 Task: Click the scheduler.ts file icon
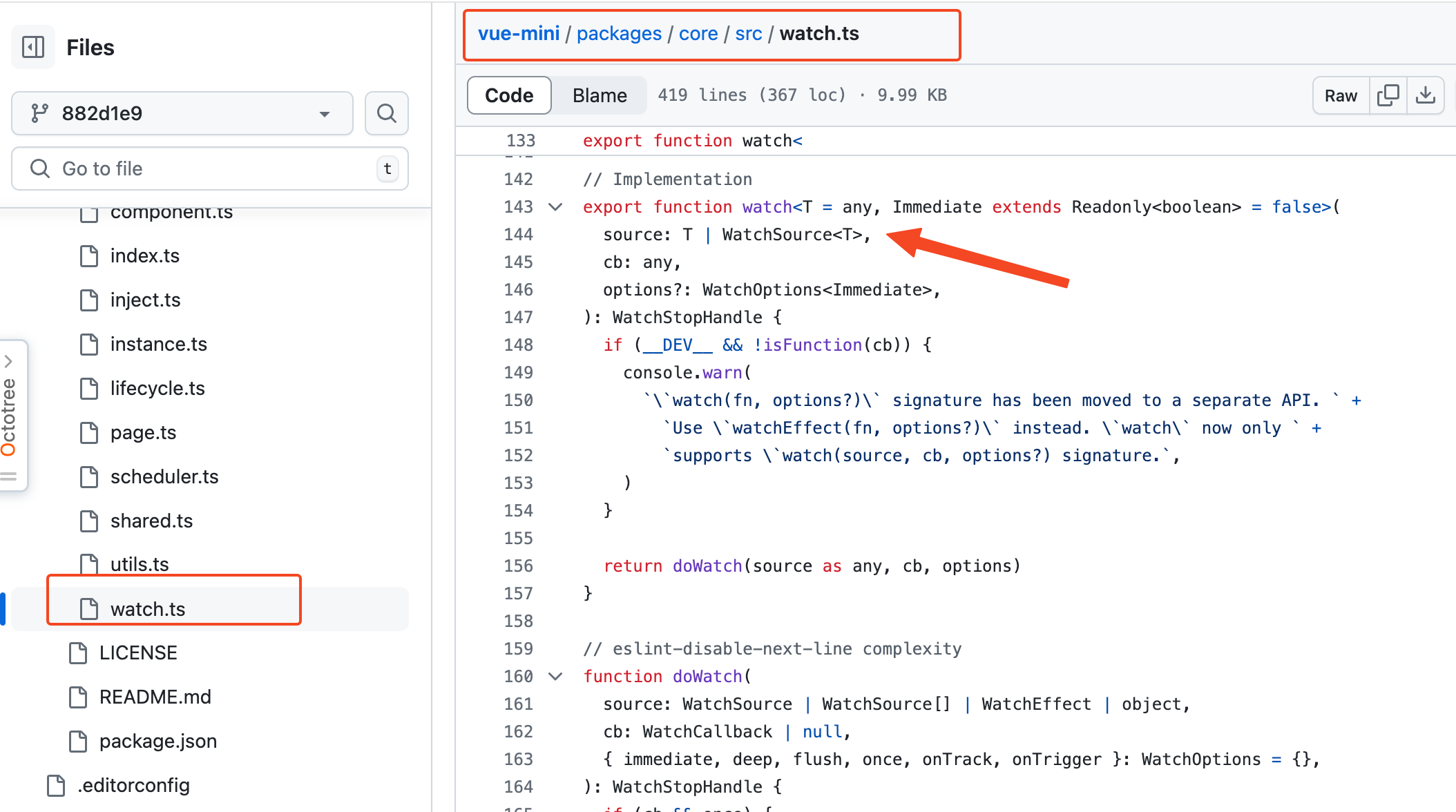tap(89, 477)
